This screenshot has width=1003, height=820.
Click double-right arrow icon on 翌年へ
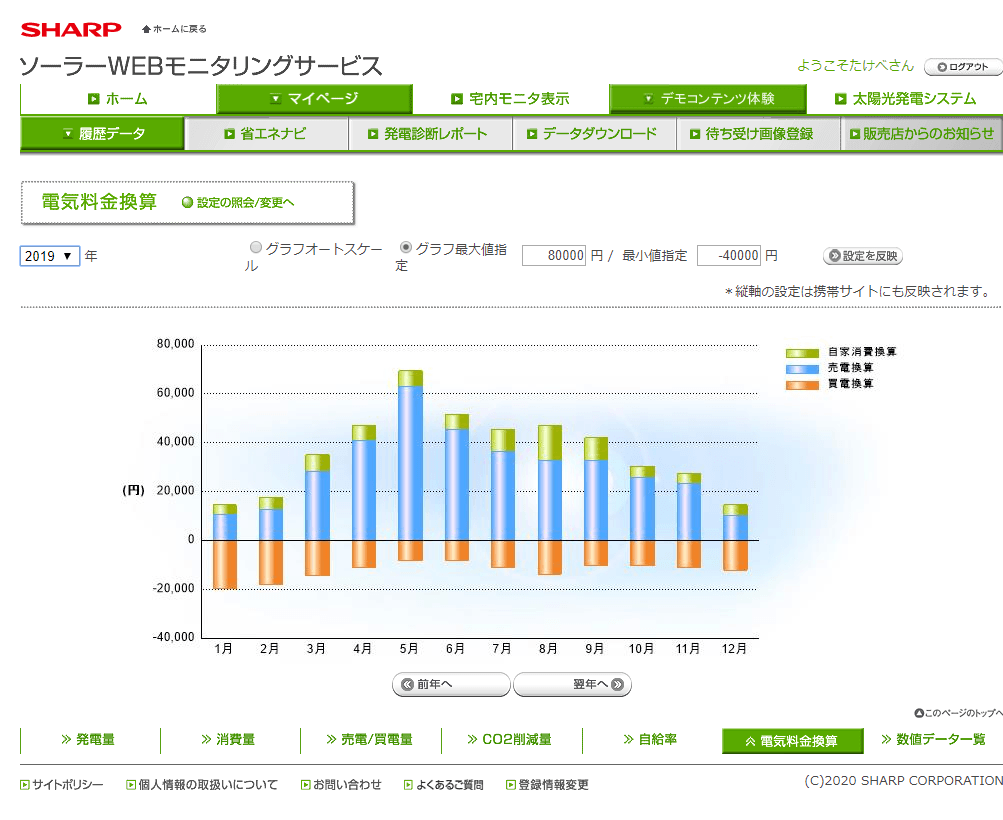[x=617, y=684]
